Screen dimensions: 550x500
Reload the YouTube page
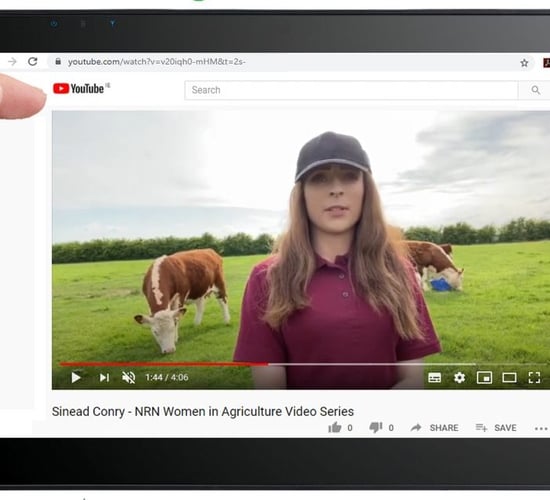33,62
